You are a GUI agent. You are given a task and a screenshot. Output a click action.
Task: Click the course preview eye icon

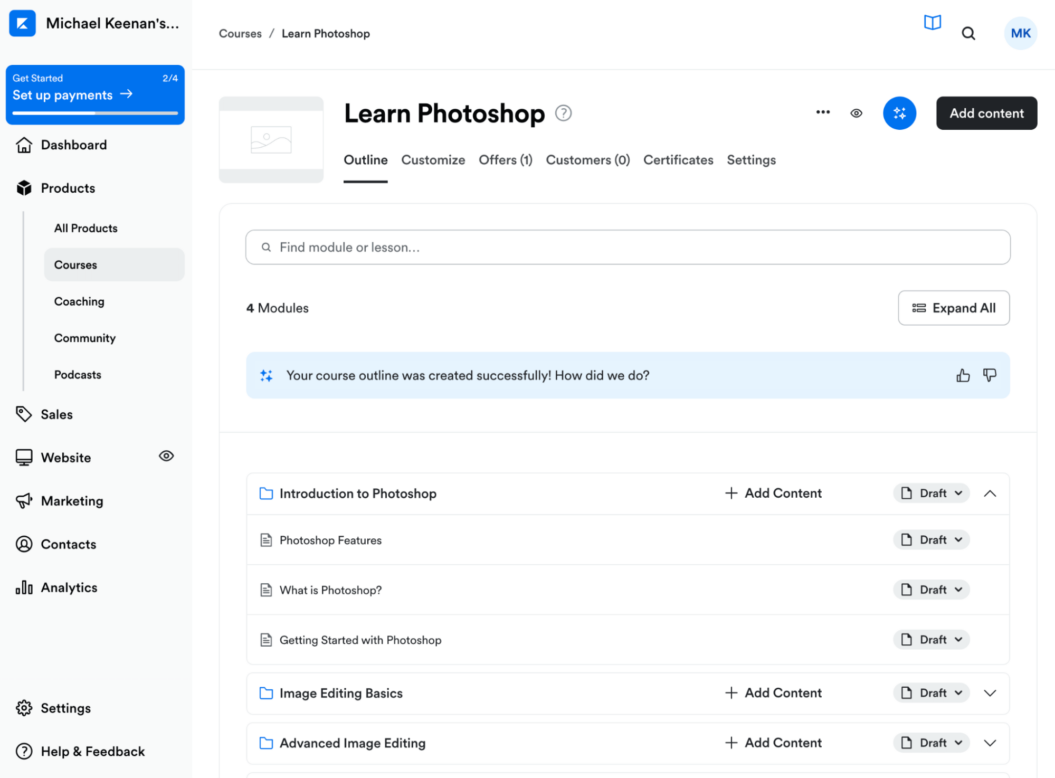[x=856, y=113]
